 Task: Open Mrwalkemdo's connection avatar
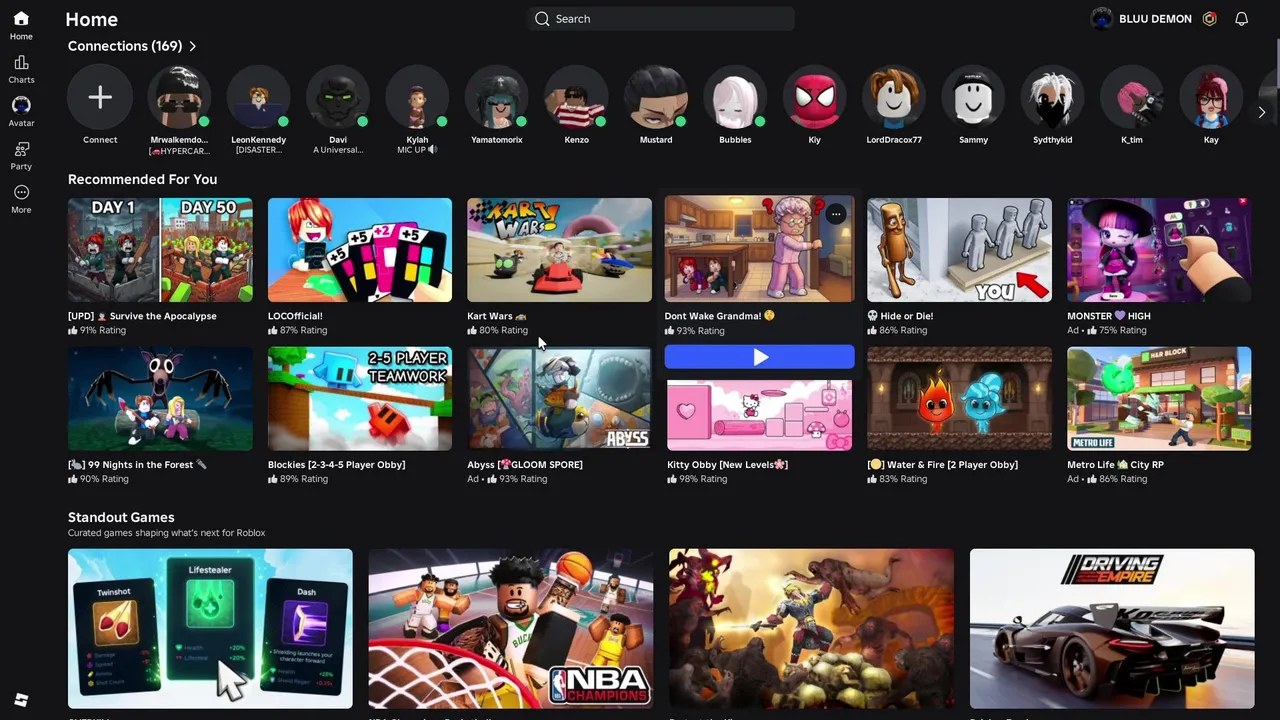(x=179, y=97)
